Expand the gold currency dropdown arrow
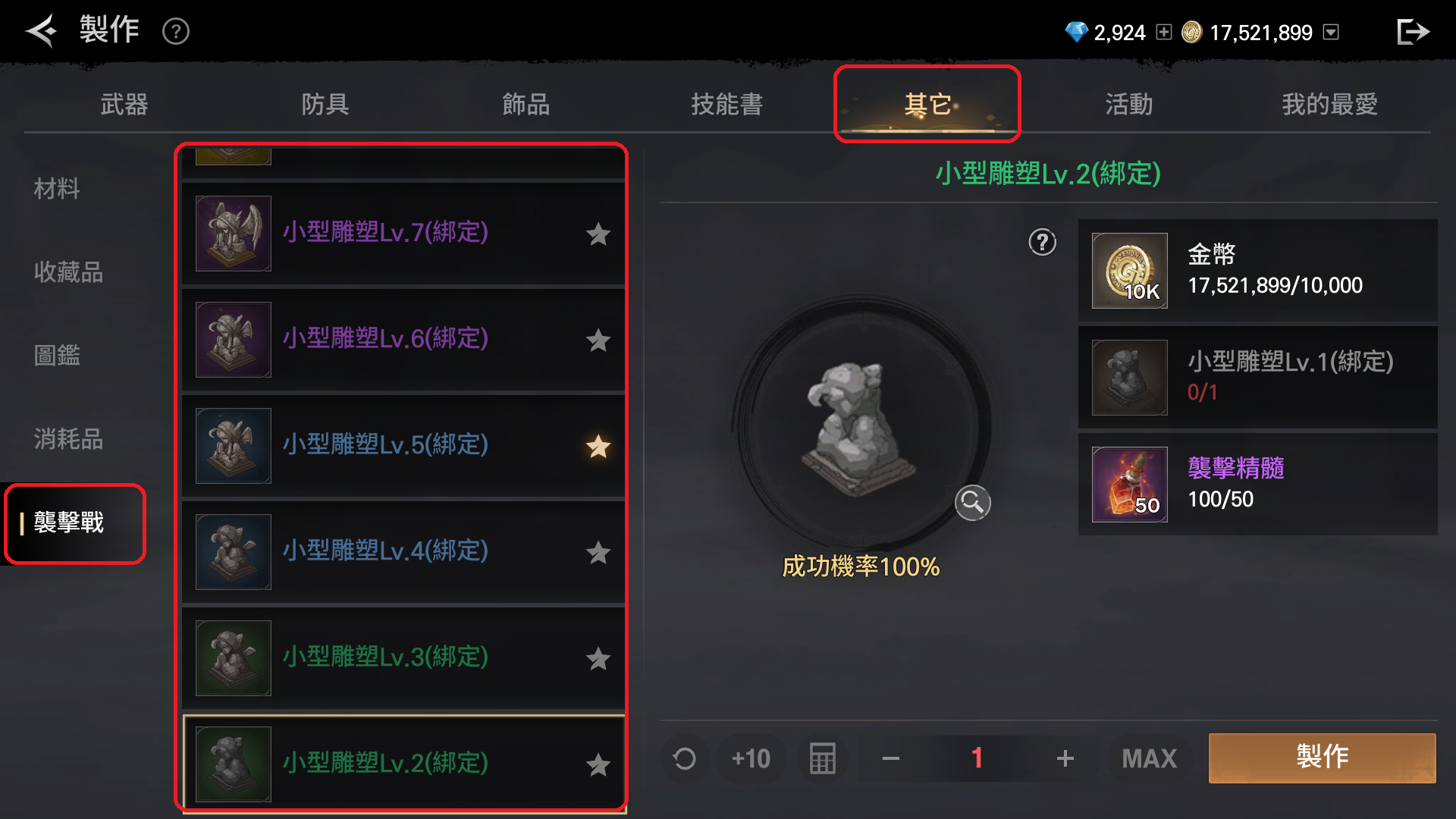Image resolution: width=1456 pixels, height=819 pixels. point(1331,32)
